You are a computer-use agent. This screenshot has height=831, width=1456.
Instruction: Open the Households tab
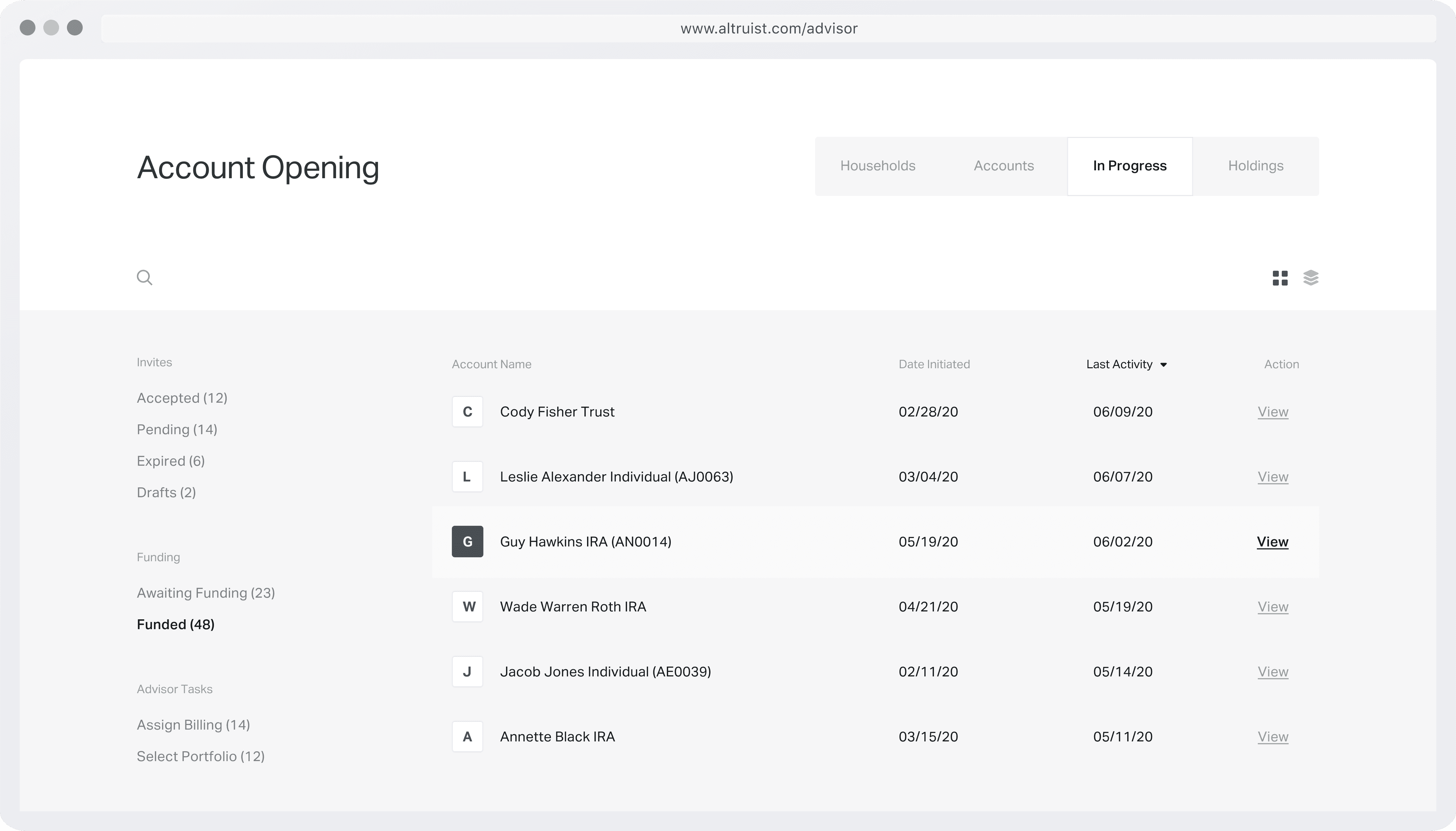[x=877, y=166]
